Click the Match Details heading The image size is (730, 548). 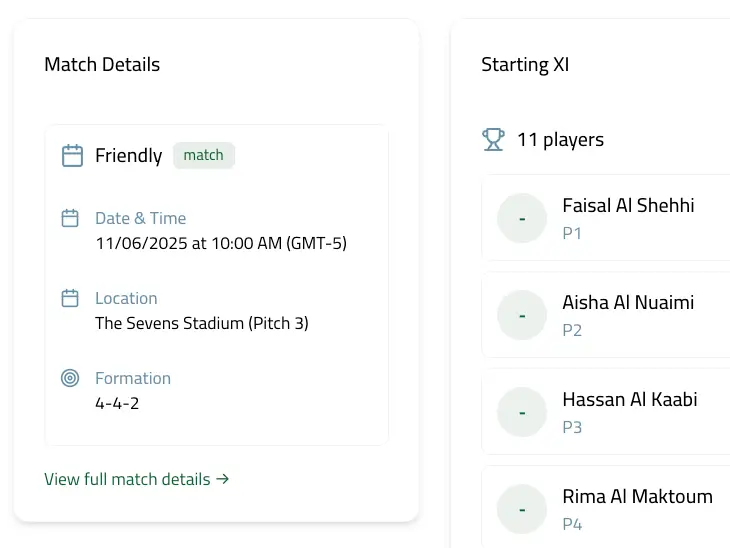(x=102, y=64)
